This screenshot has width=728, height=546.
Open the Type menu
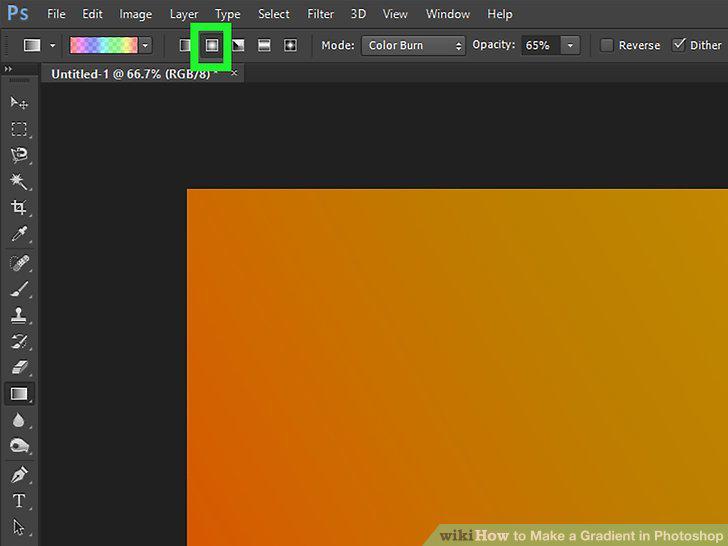click(228, 14)
